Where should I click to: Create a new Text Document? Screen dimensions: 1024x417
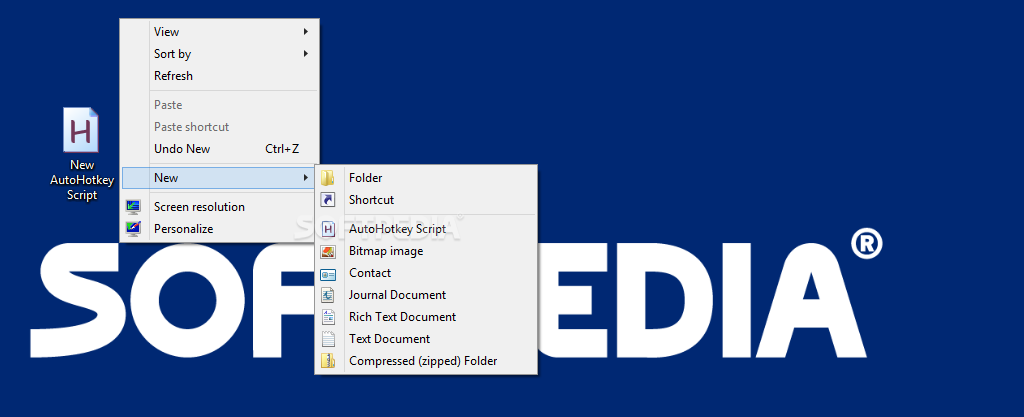[x=426, y=339]
